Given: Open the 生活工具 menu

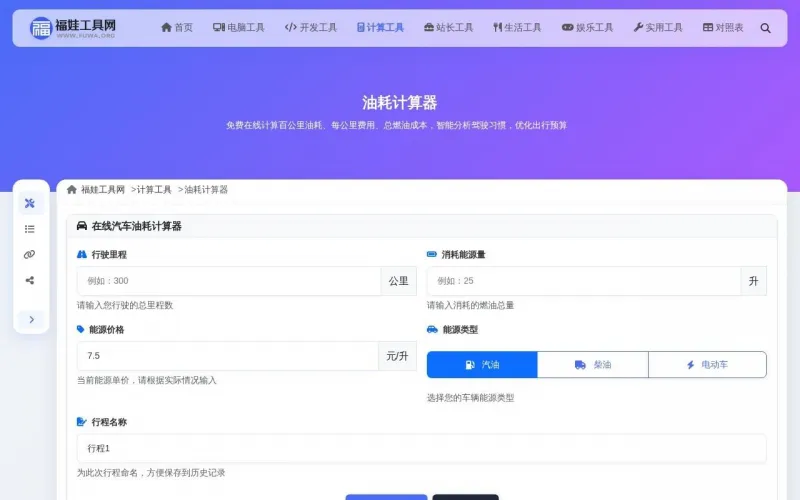Looking at the screenshot, I should point(517,28).
